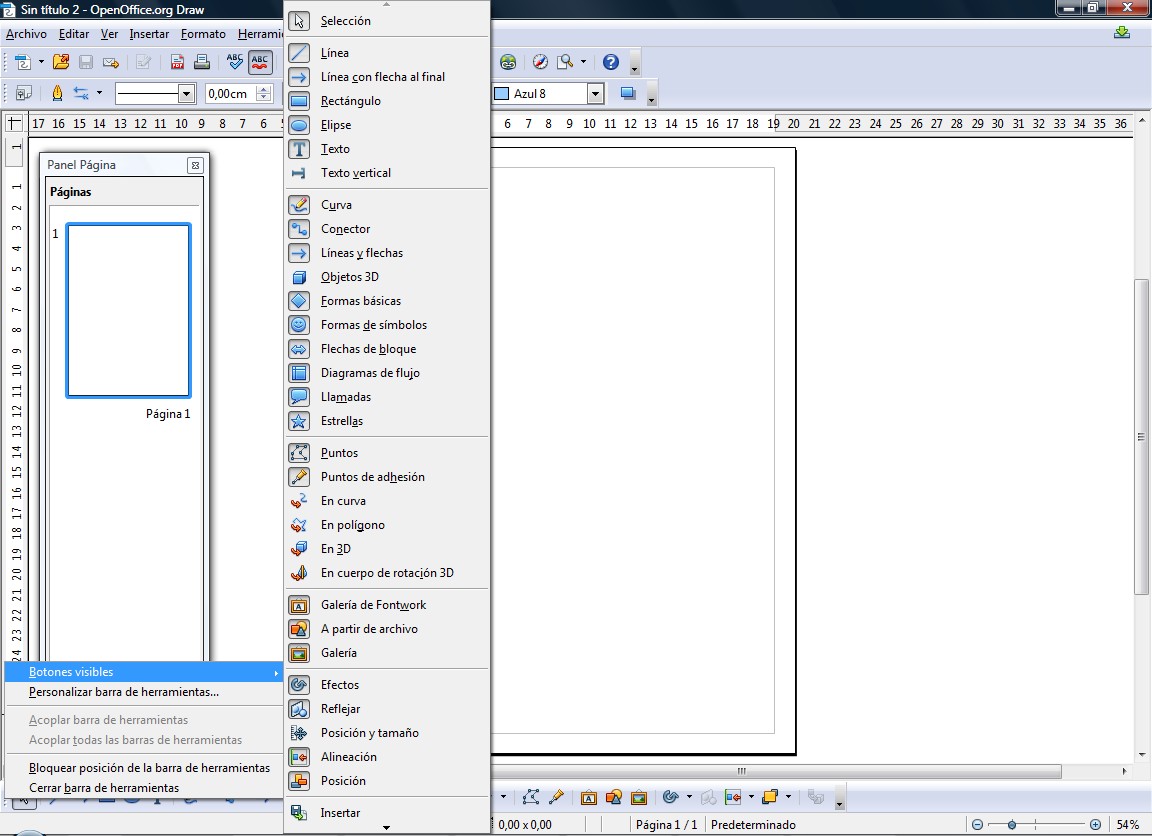Click the Alineación icon in list

299,757
